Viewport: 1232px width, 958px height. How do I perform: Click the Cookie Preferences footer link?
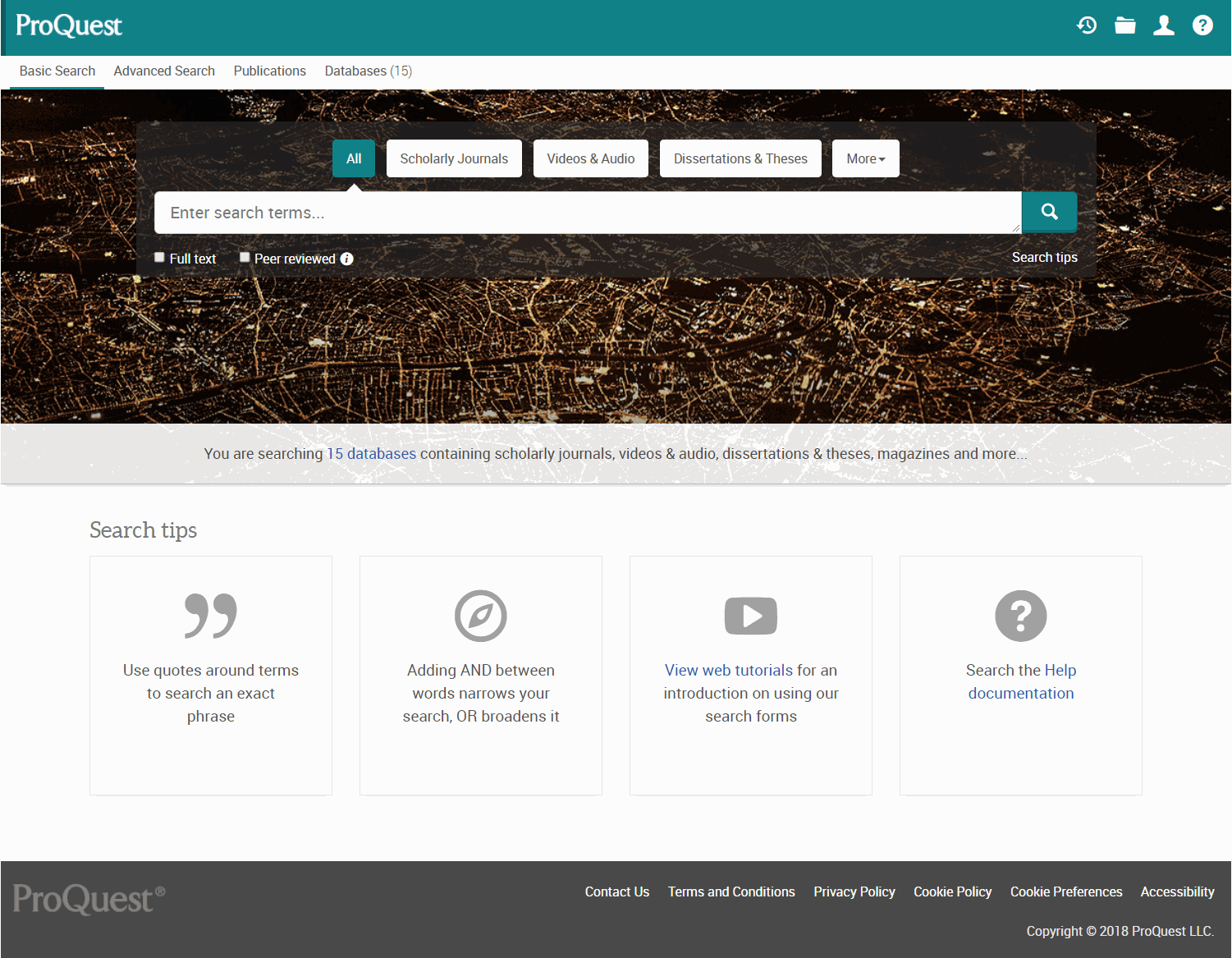pos(1065,892)
